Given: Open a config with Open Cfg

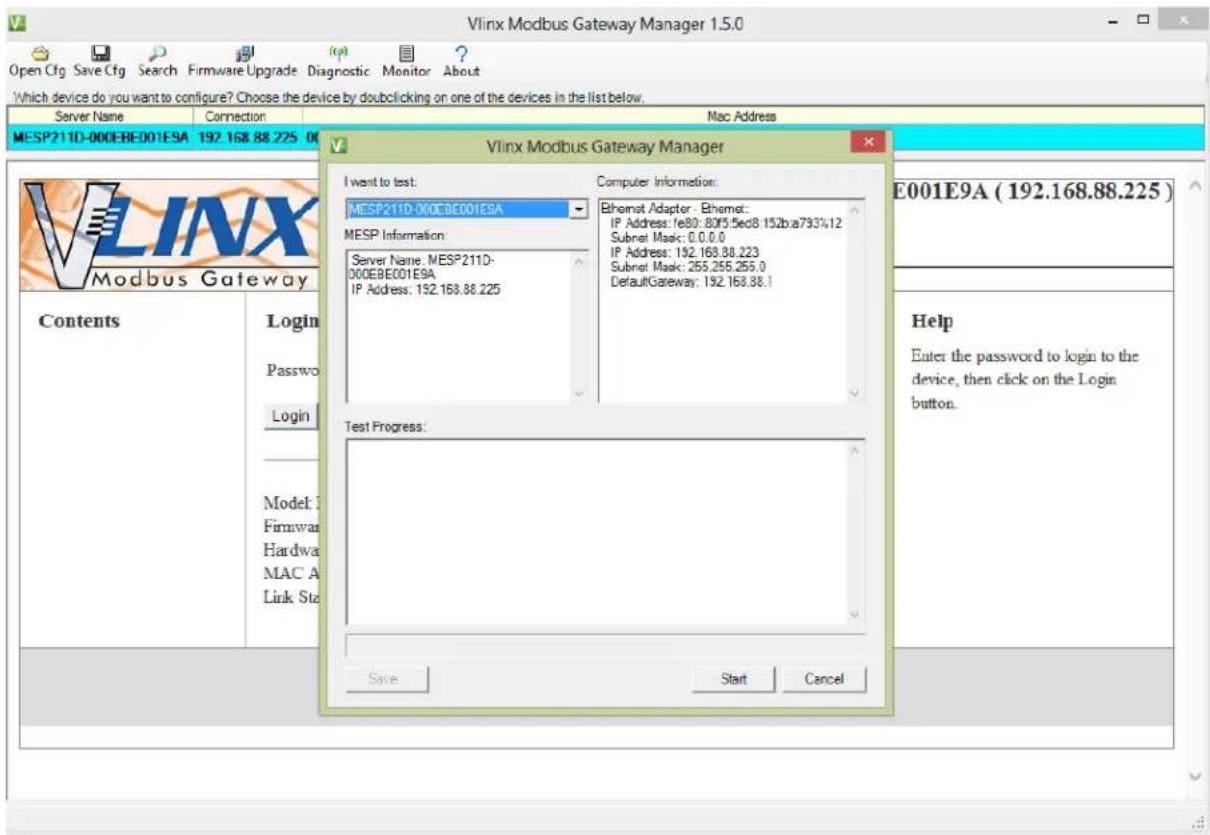Looking at the screenshot, I should (37, 62).
